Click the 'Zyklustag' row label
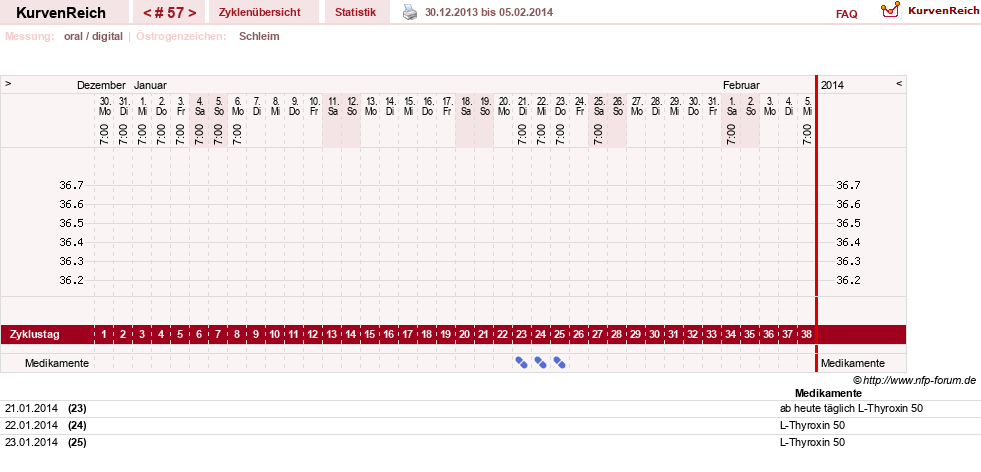Viewport: 981px width, 472px height. (34, 335)
